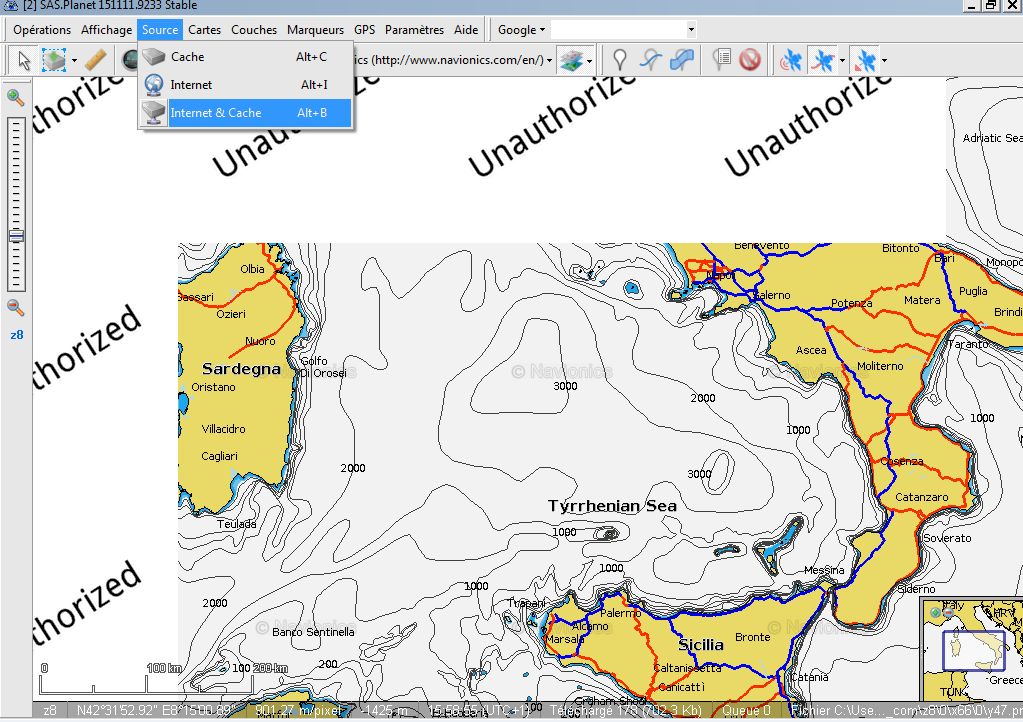Expand GPS track icon dropdown arrow
Screen dimensions: 1023x722
click(842, 61)
